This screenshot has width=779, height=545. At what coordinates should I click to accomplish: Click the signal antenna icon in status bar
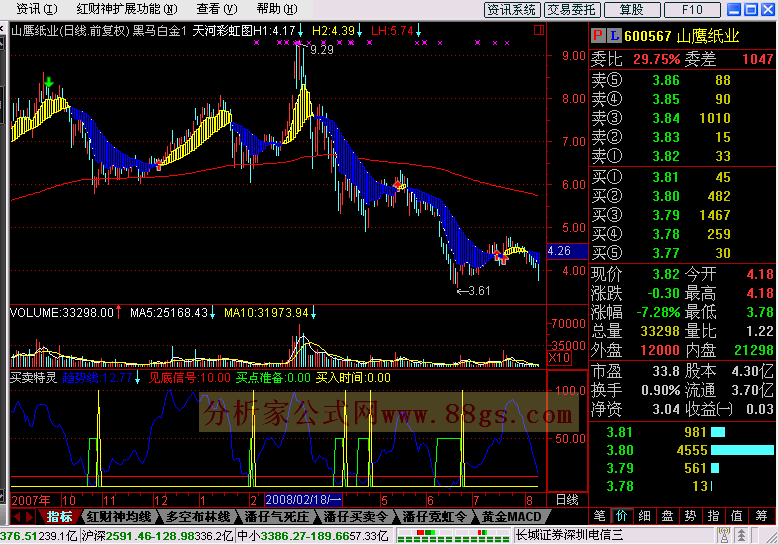tap(724, 536)
